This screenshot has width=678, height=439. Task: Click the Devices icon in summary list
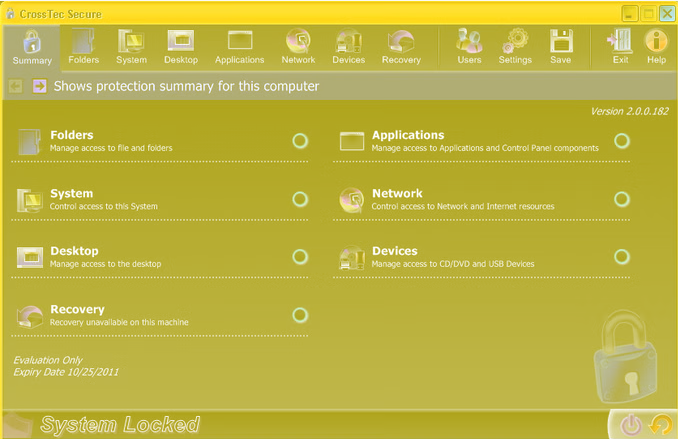click(352, 258)
